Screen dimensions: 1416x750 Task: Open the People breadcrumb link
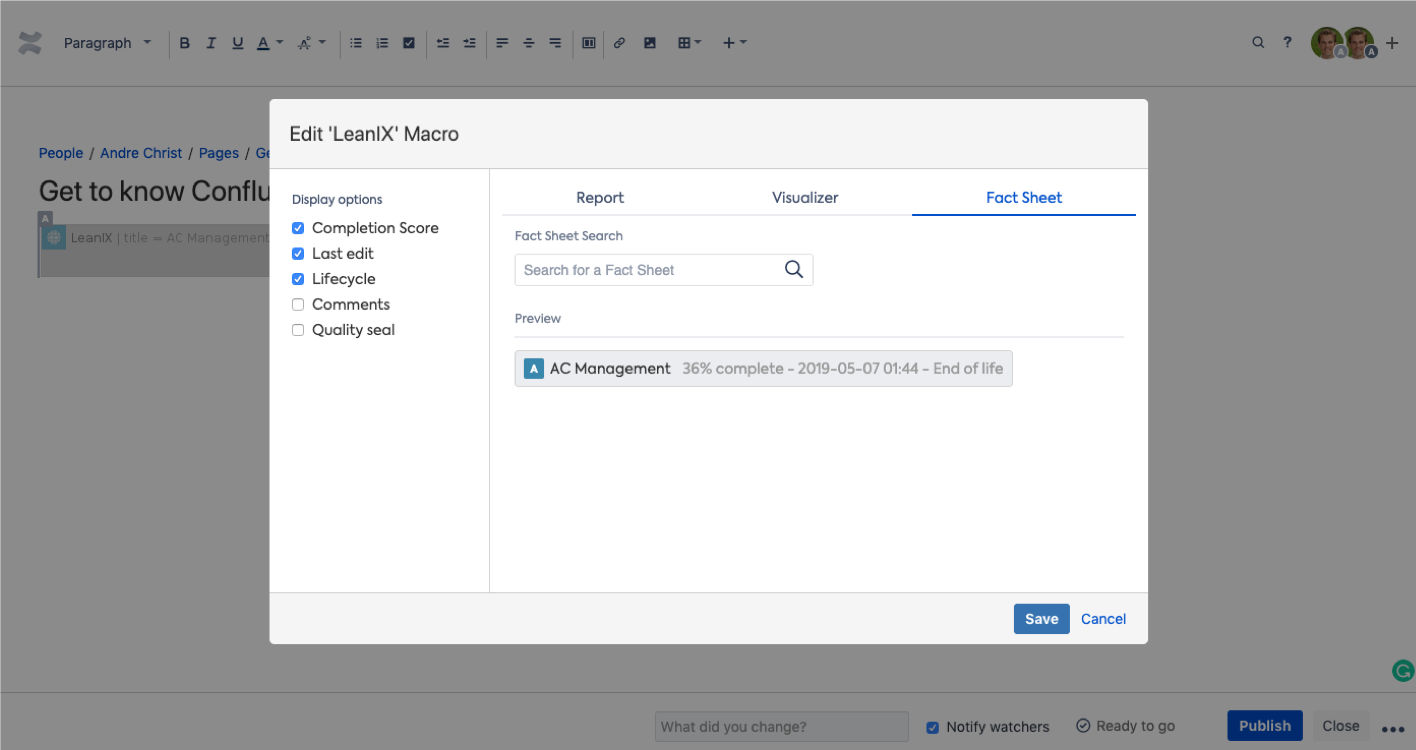61,153
